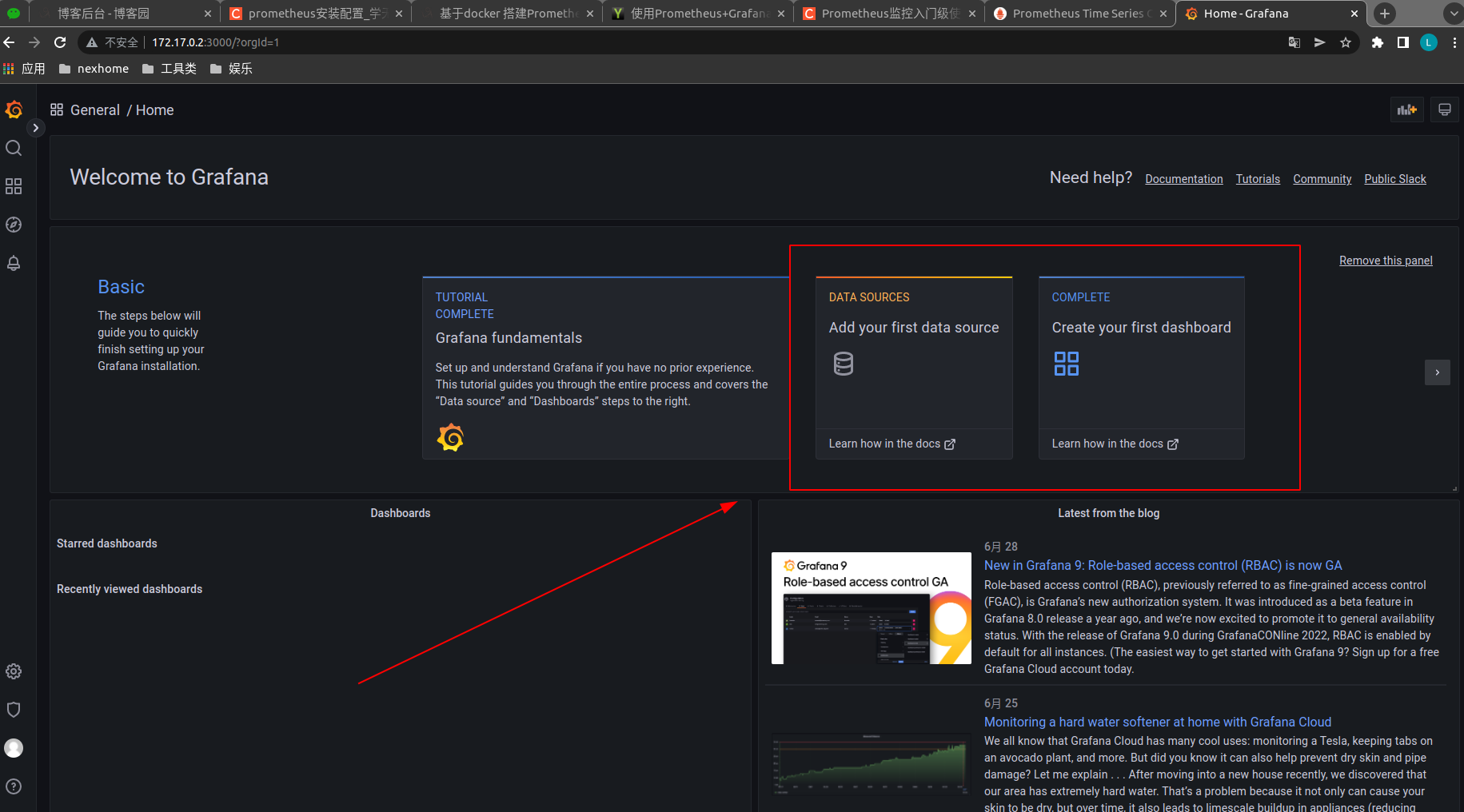Open the Alerting bell icon

14,263
